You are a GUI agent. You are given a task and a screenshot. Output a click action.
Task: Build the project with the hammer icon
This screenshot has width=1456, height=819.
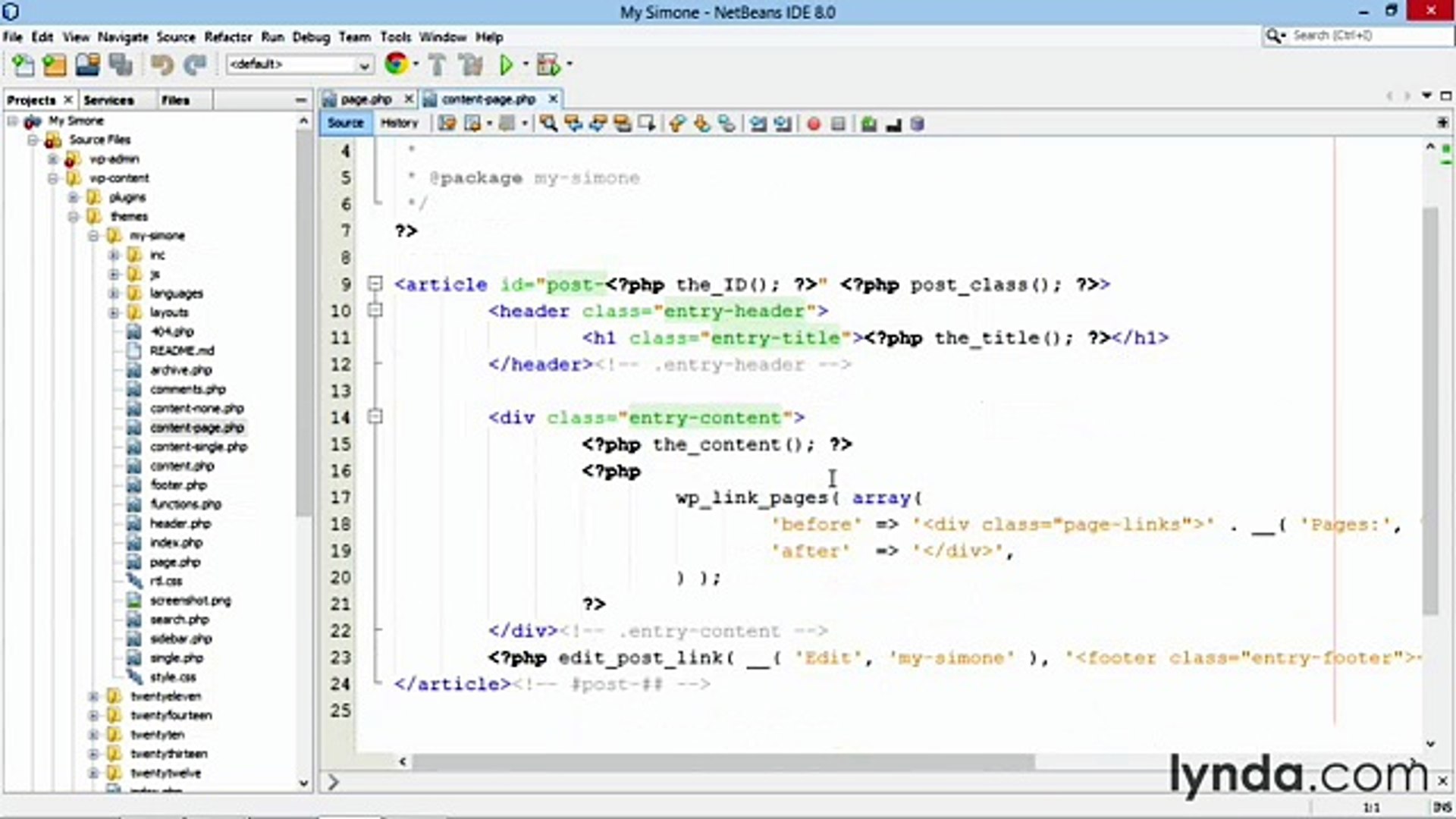[x=438, y=64]
